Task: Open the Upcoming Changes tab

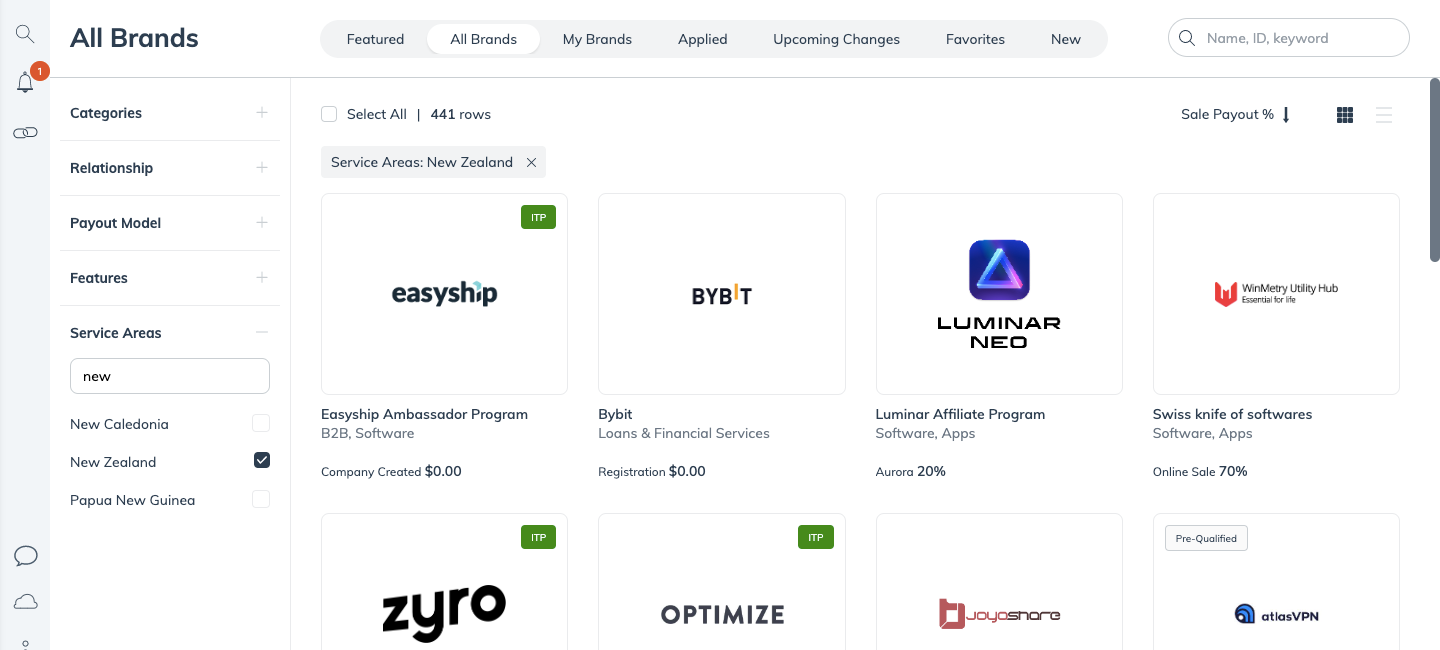Action: point(836,39)
